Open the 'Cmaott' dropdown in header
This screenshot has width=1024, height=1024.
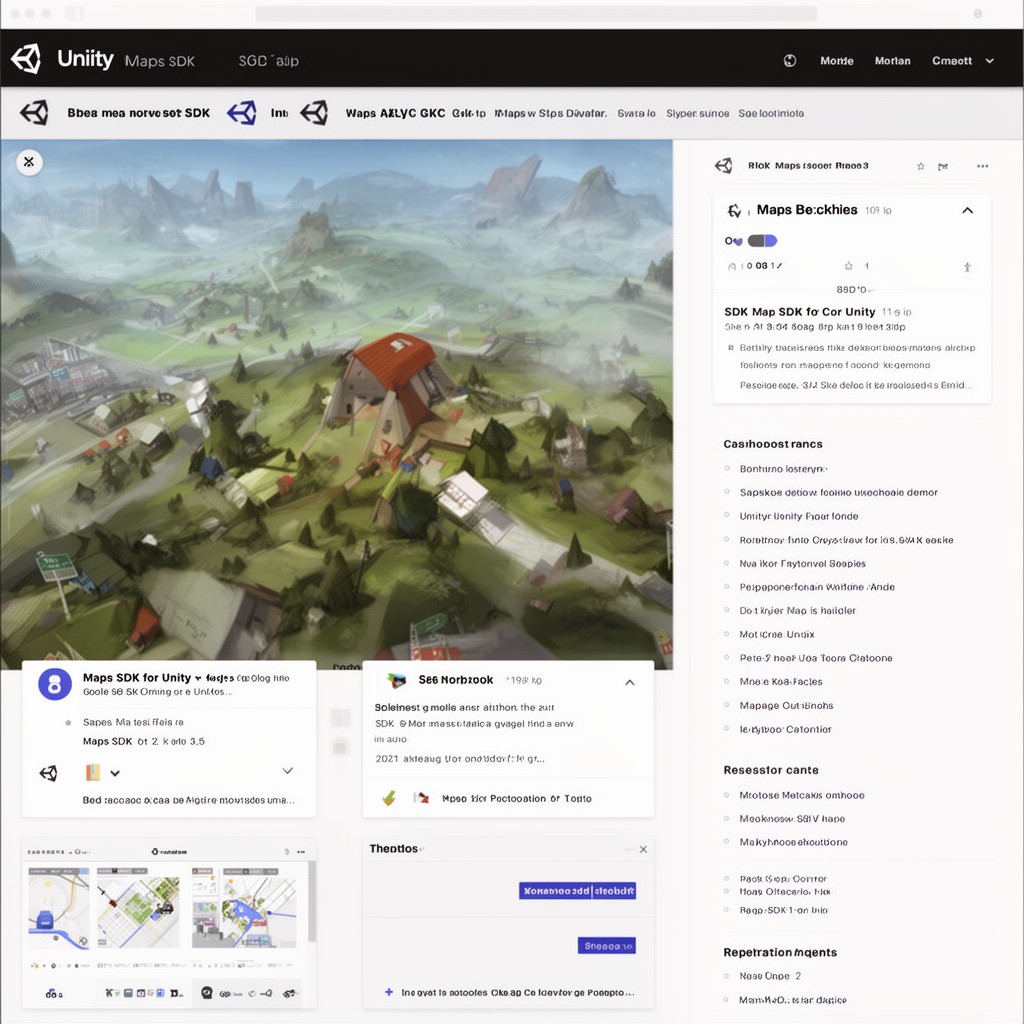pos(963,61)
